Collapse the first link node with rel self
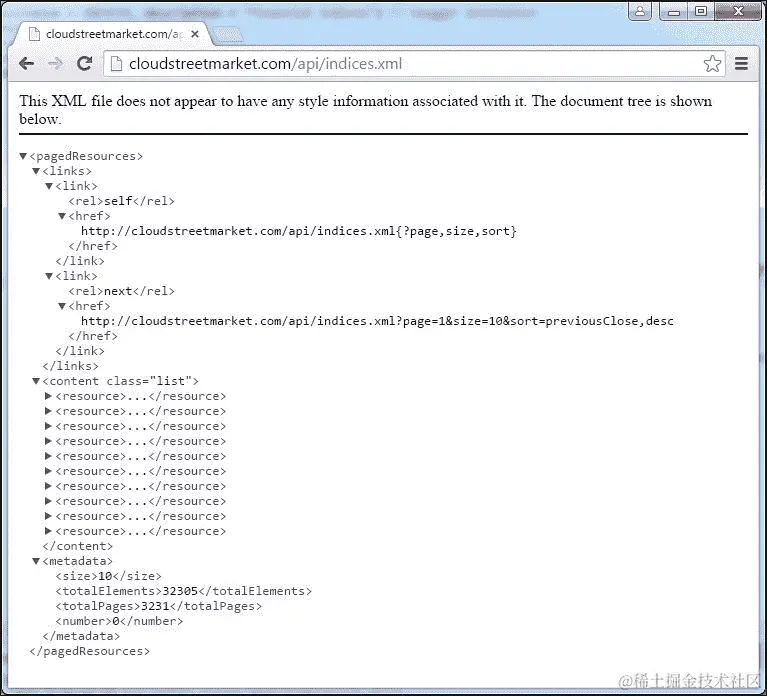 (49, 186)
